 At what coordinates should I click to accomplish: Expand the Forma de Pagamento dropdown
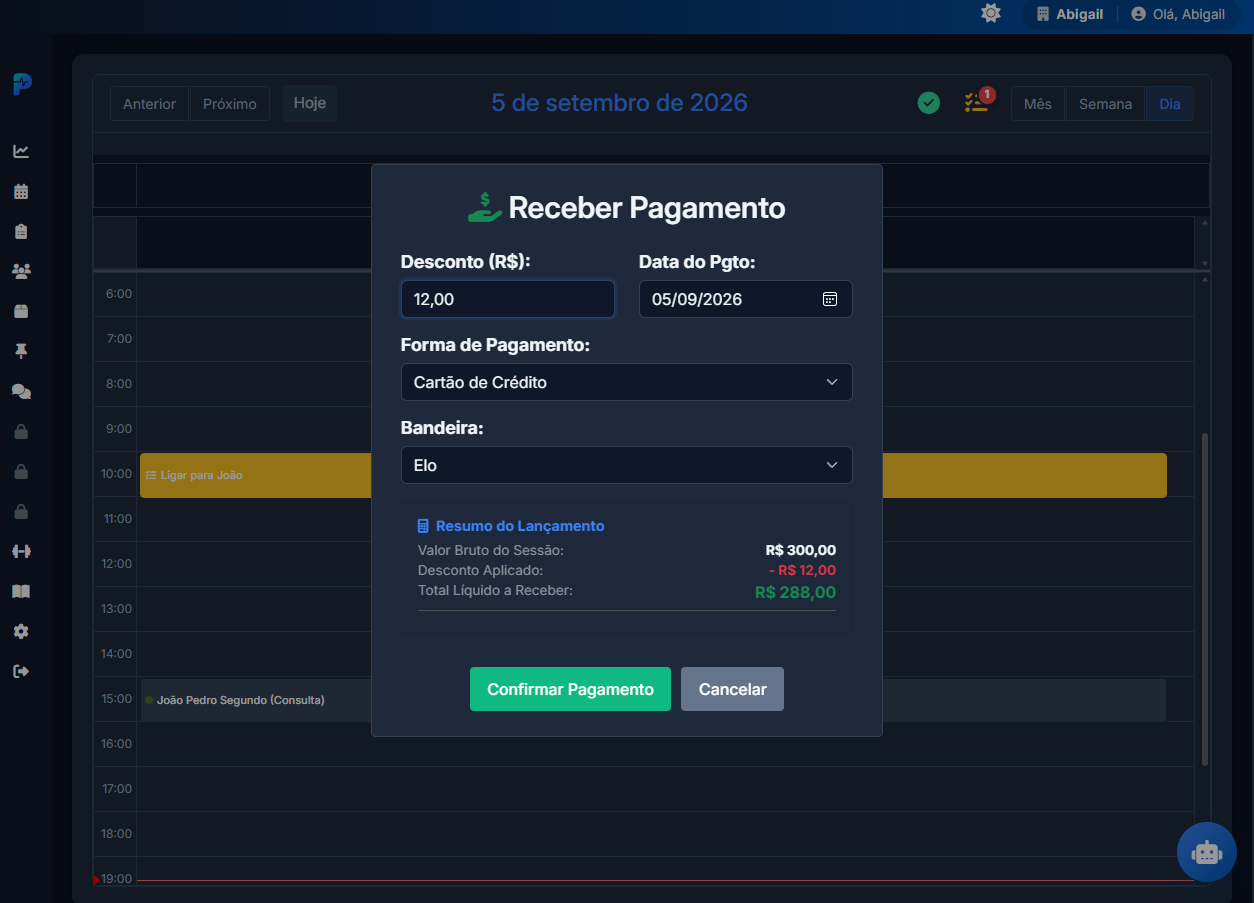tap(626, 382)
